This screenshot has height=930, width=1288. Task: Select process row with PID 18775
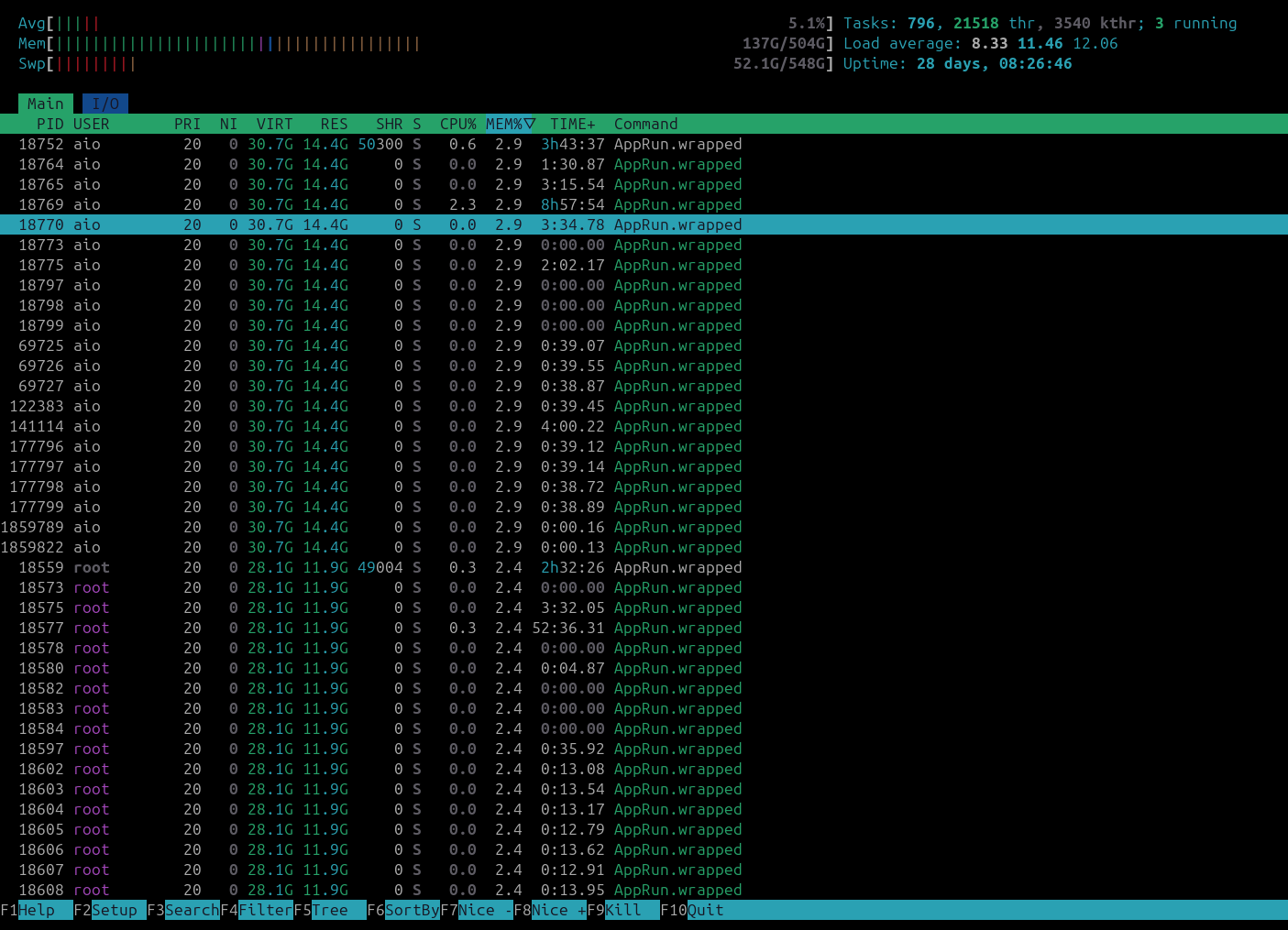(x=644, y=265)
